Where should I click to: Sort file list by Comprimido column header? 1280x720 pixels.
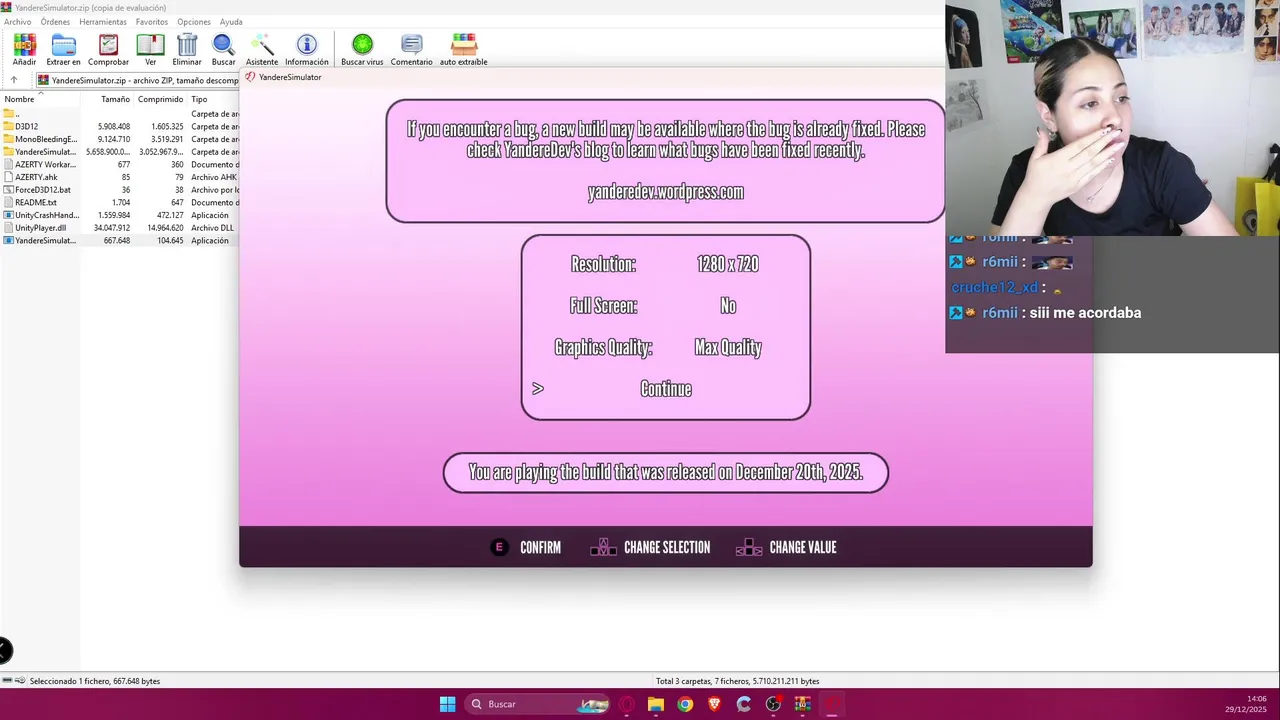pyautogui.click(x=160, y=99)
